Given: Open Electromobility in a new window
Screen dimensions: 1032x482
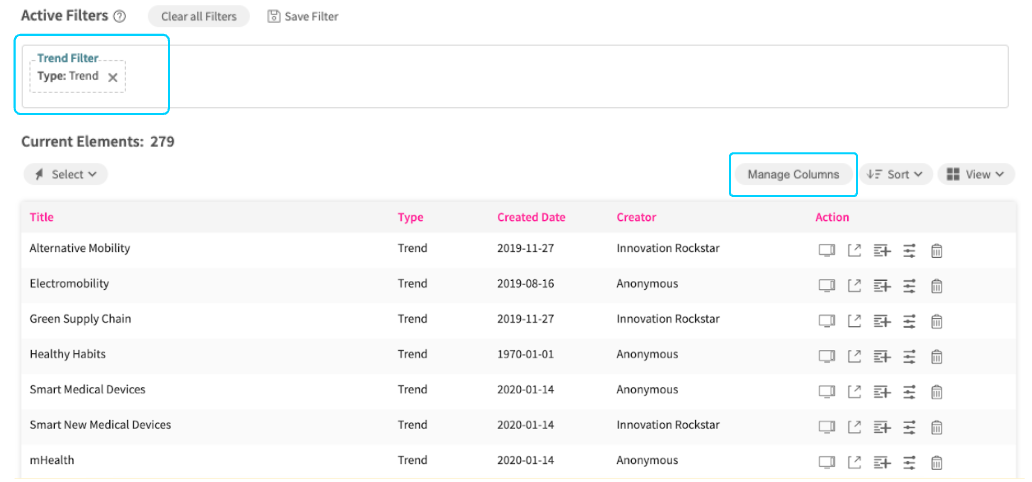Looking at the screenshot, I should pos(854,285).
